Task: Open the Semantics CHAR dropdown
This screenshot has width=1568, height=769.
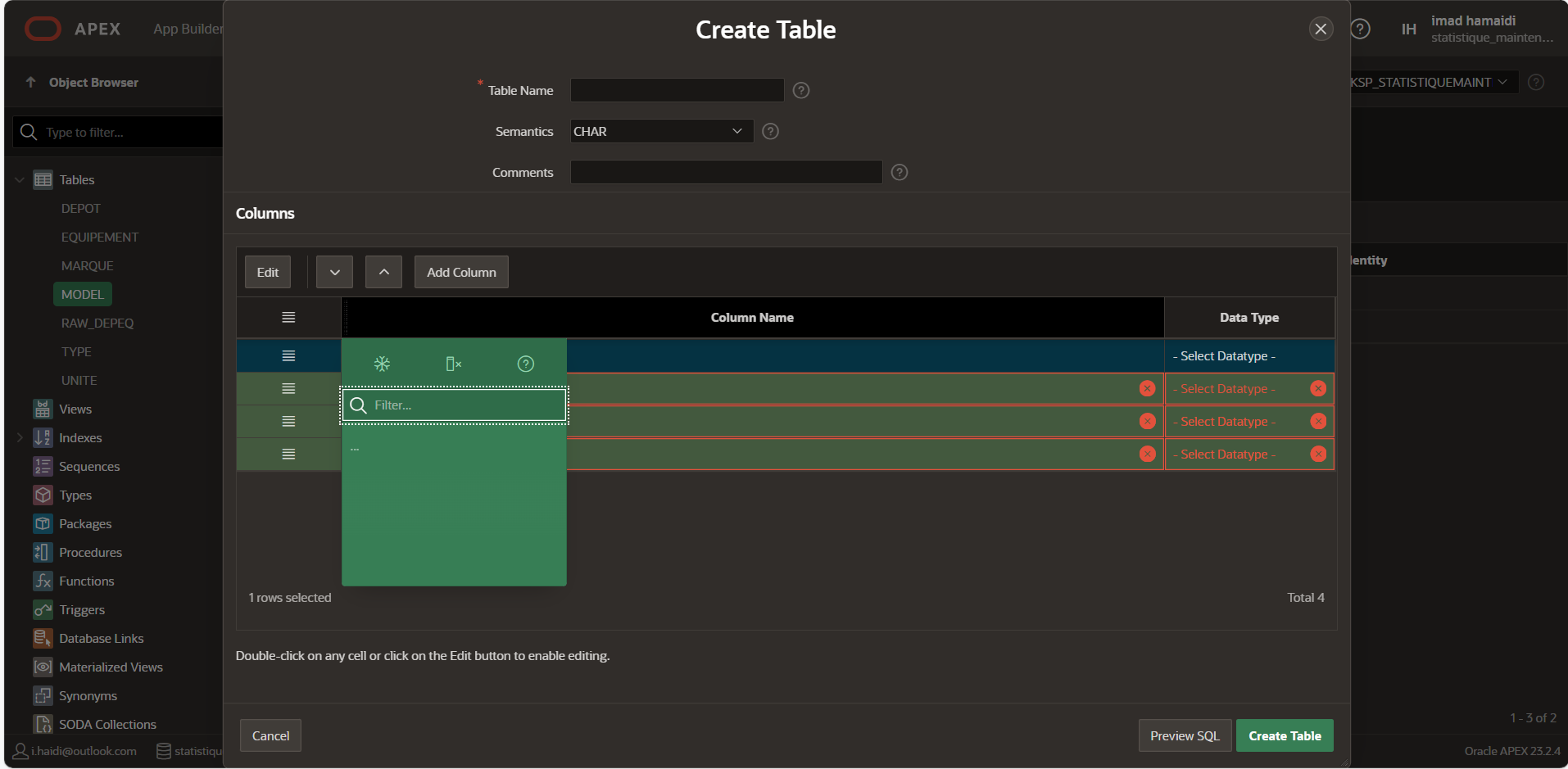Action: pyautogui.click(x=660, y=132)
